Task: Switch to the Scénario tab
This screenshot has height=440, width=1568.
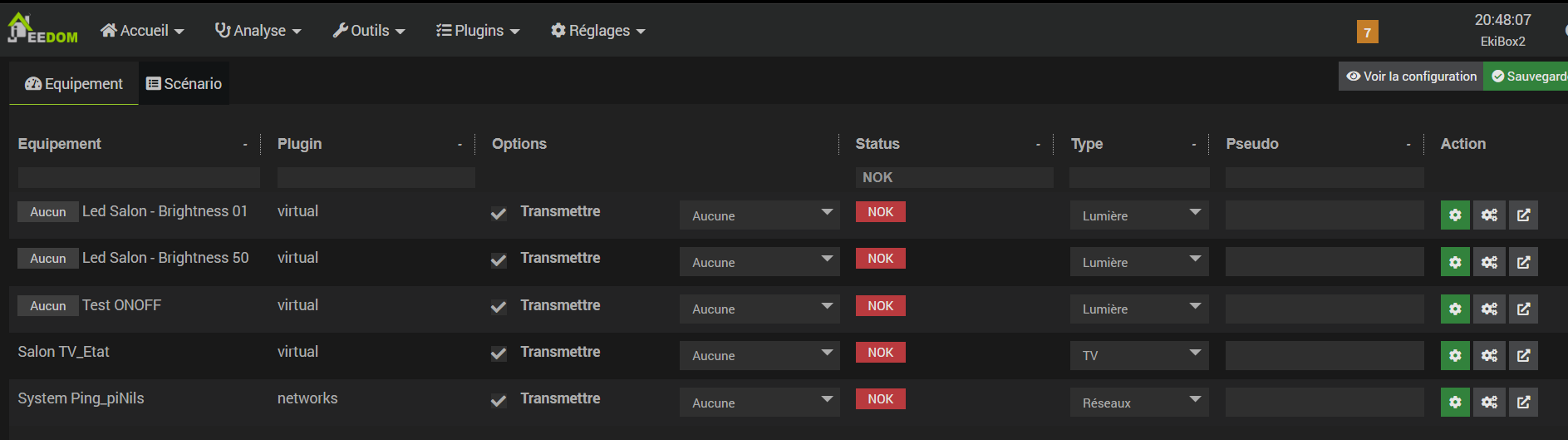Action: (x=184, y=84)
